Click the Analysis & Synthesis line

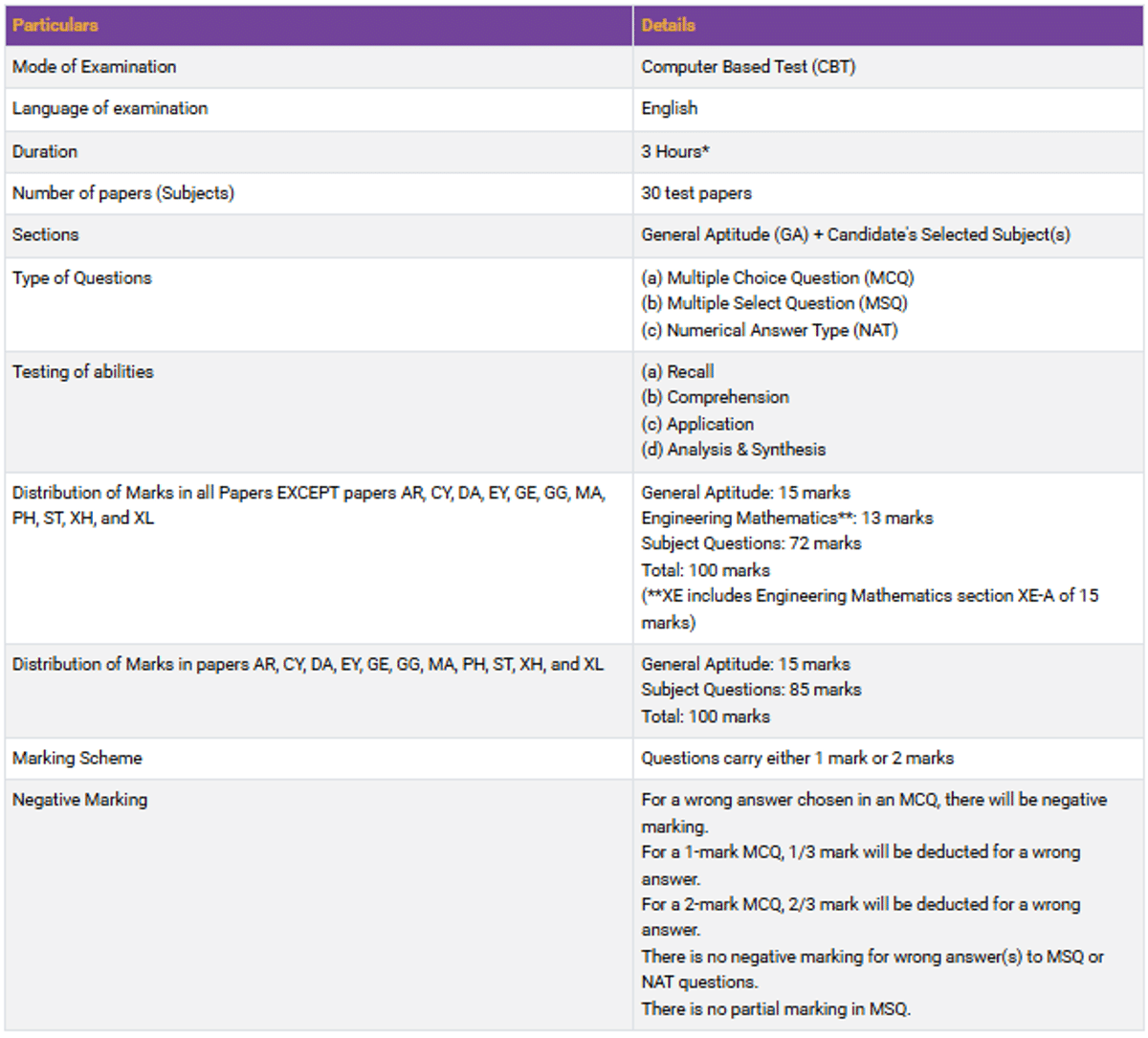[x=733, y=450]
